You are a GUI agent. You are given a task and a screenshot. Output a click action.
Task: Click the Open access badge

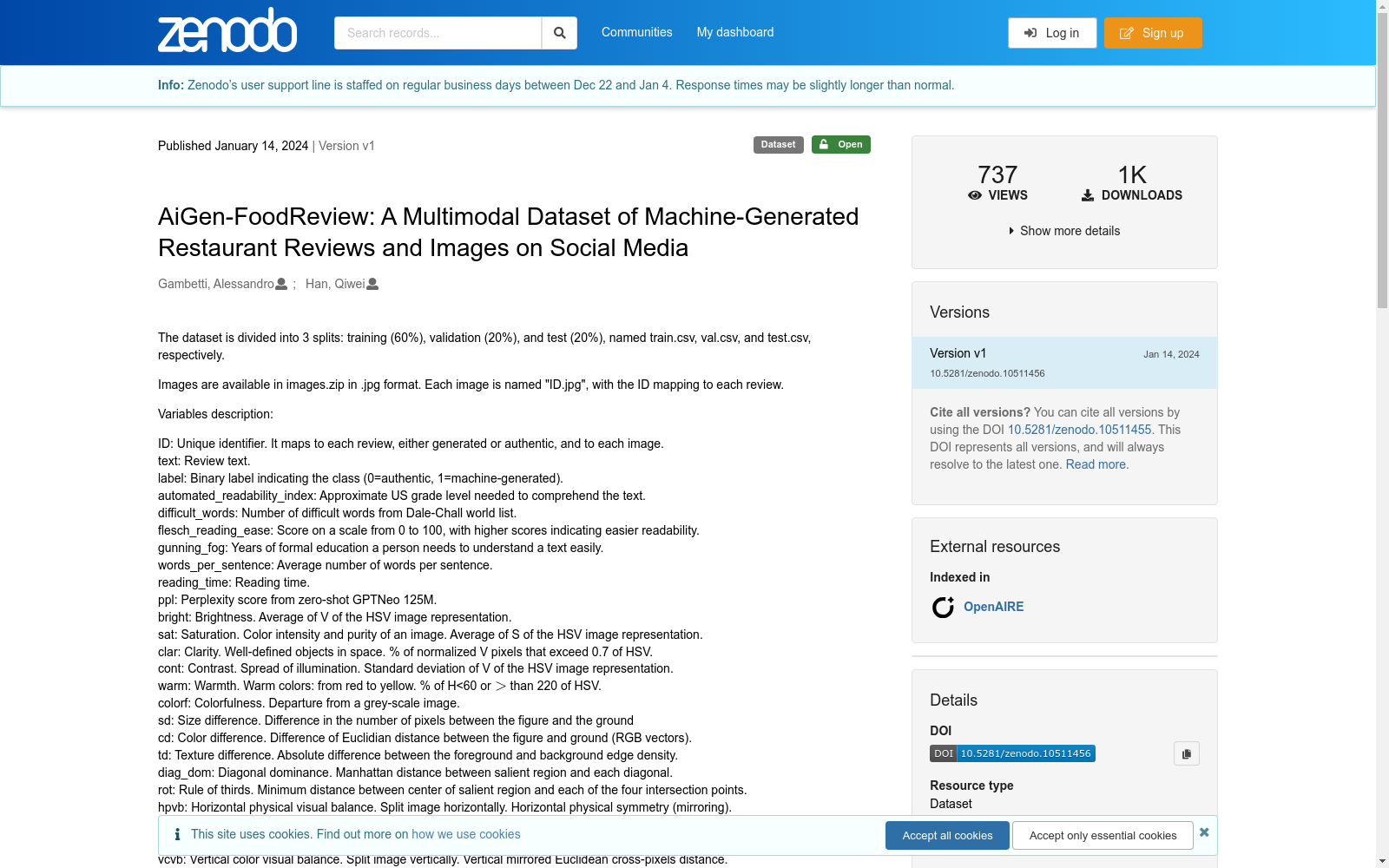pyautogui.click(x=841, y=145)
